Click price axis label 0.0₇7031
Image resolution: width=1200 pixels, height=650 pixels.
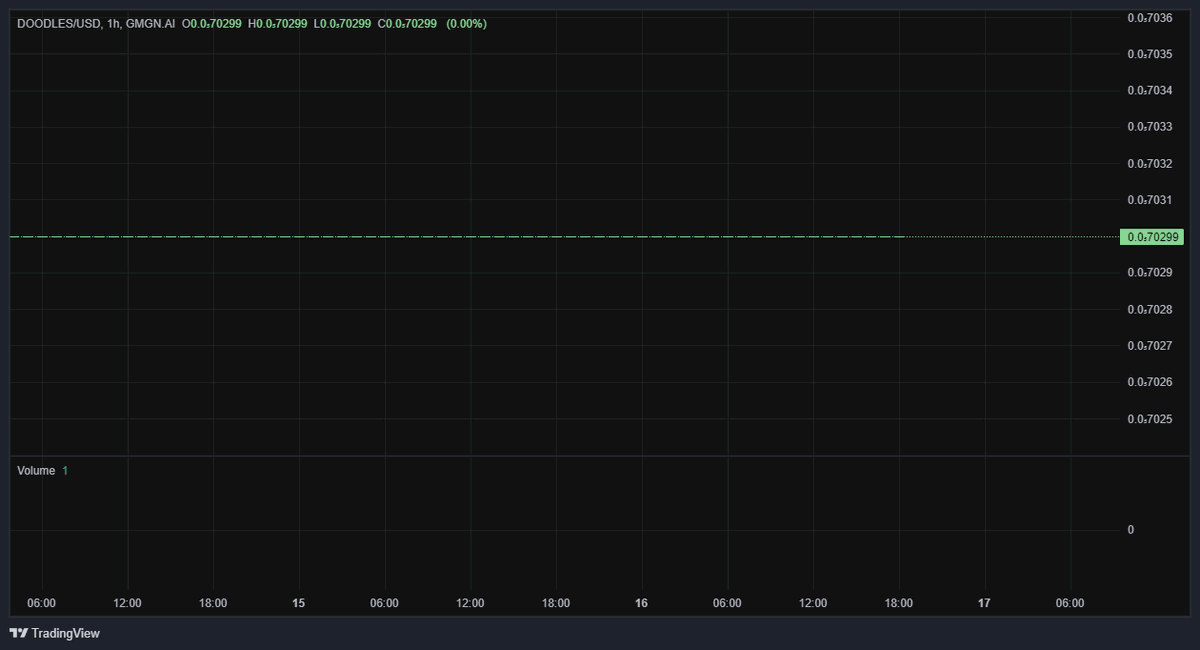click(x=1150, y=200)
